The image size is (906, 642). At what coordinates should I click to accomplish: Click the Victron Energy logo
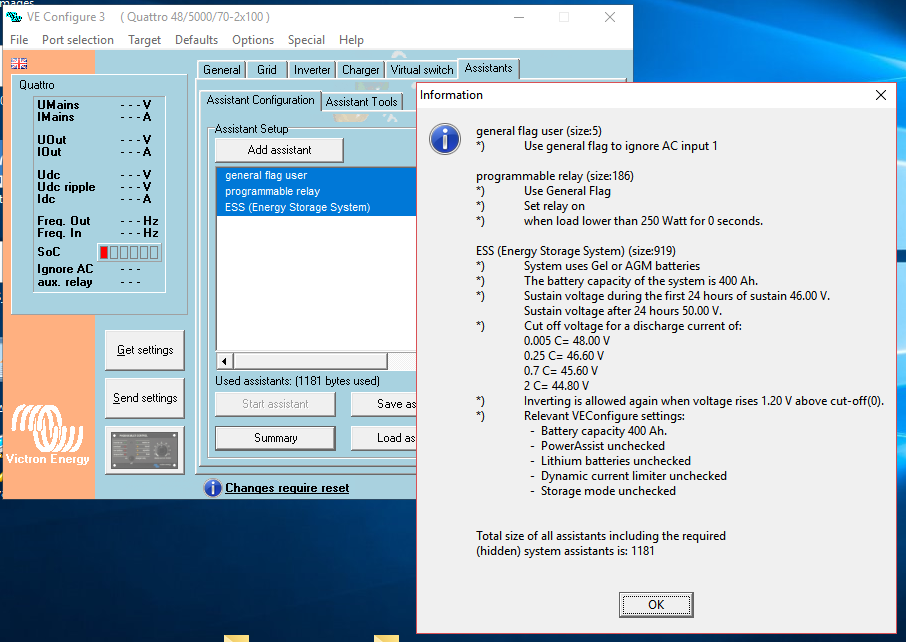coord(48,435)
